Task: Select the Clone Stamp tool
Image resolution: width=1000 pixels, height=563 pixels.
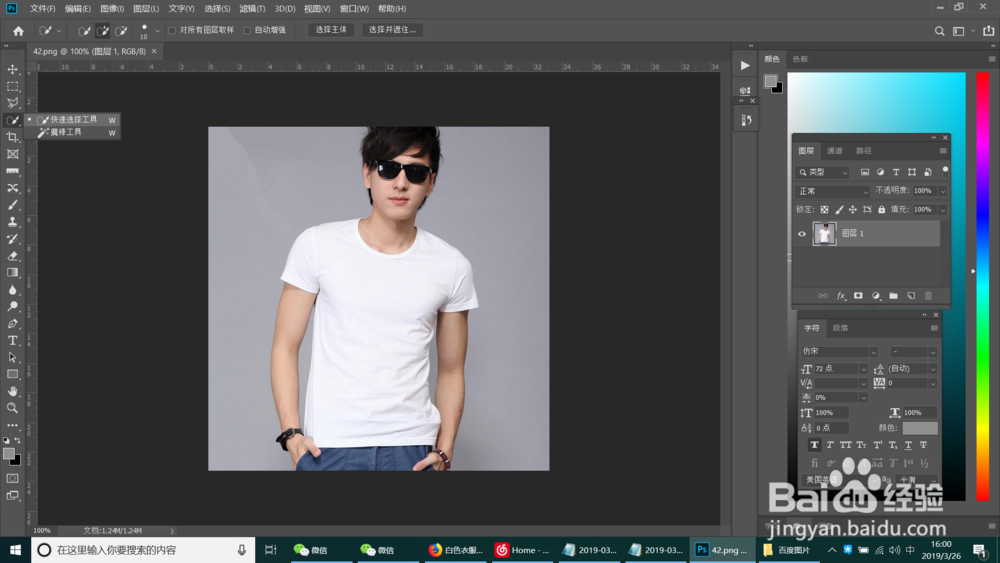Action: point(12,222)
